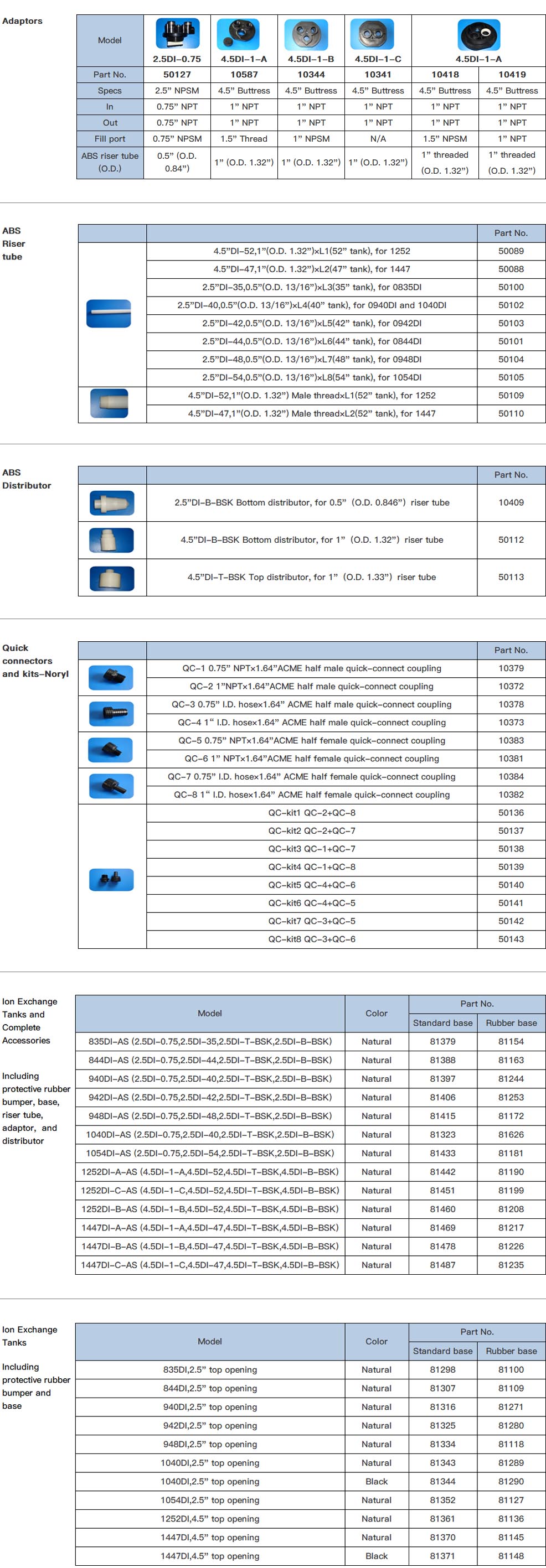Click the QC-1 NPT male coupling image
The image size is (546, 1568).
pos(111,677)
